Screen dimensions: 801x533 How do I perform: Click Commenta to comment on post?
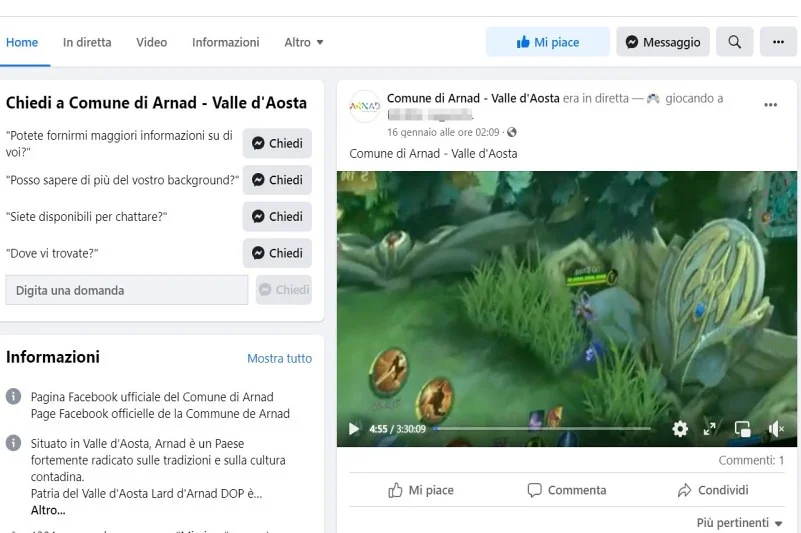pyautogui.click(x=567, y=490)
